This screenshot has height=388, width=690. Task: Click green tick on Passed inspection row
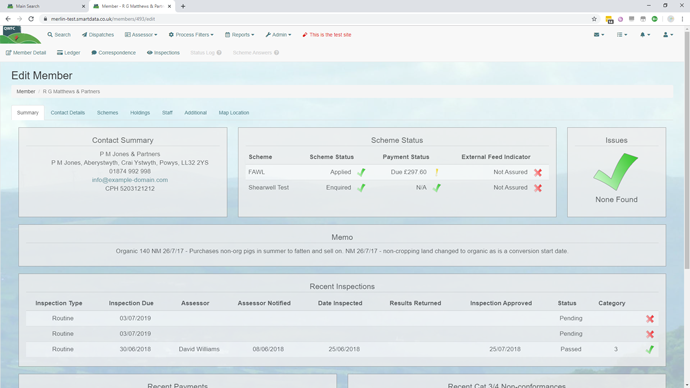click(x=650, y=350)
